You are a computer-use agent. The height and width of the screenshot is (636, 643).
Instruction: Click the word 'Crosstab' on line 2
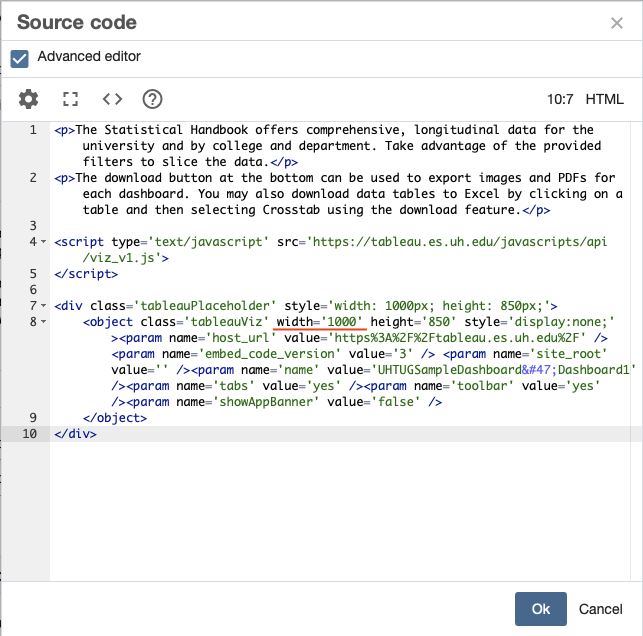tap(291, 210)
